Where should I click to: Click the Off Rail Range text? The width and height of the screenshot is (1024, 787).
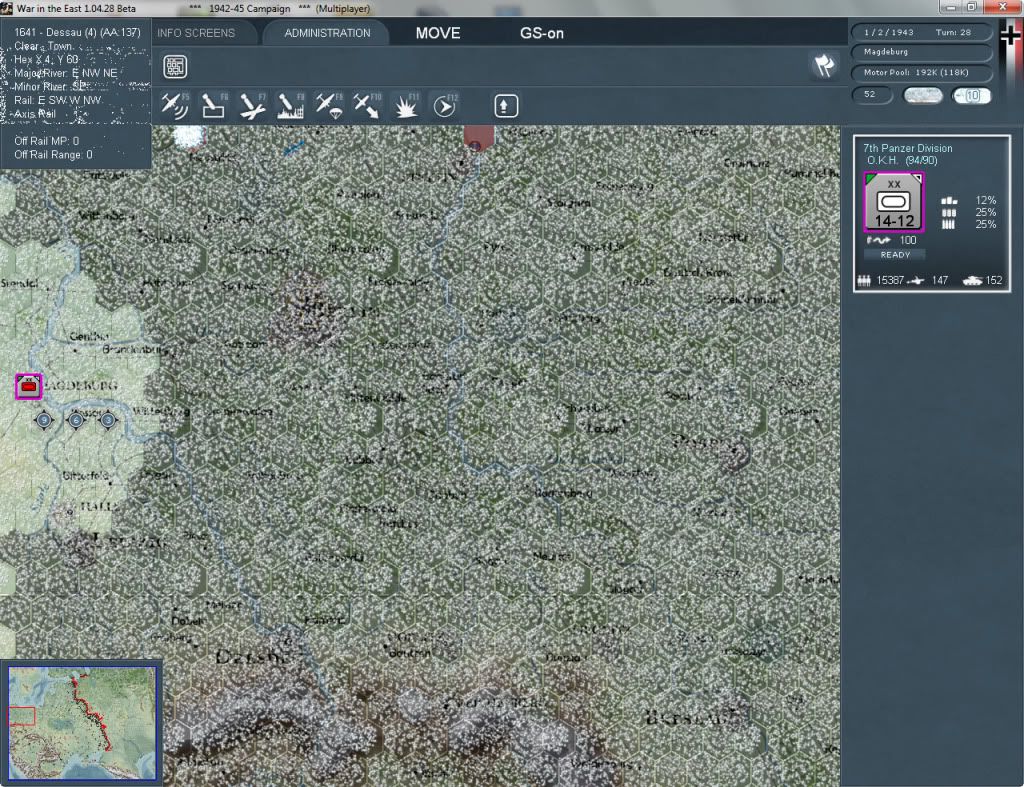point(54,155)
